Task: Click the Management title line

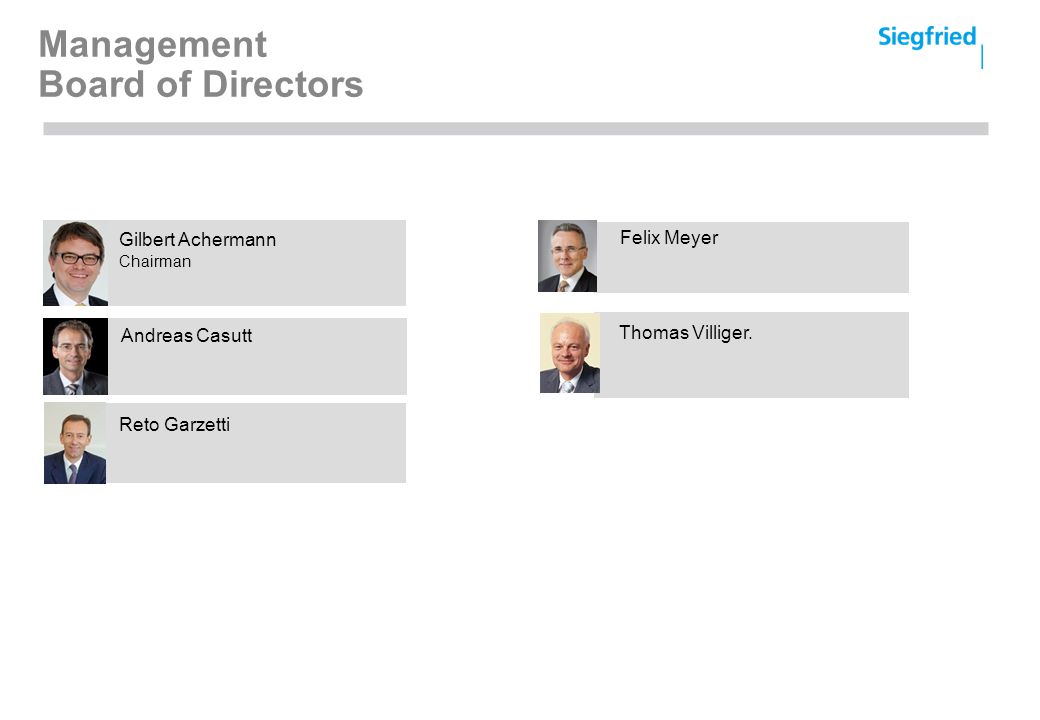Action: point(153,44)
